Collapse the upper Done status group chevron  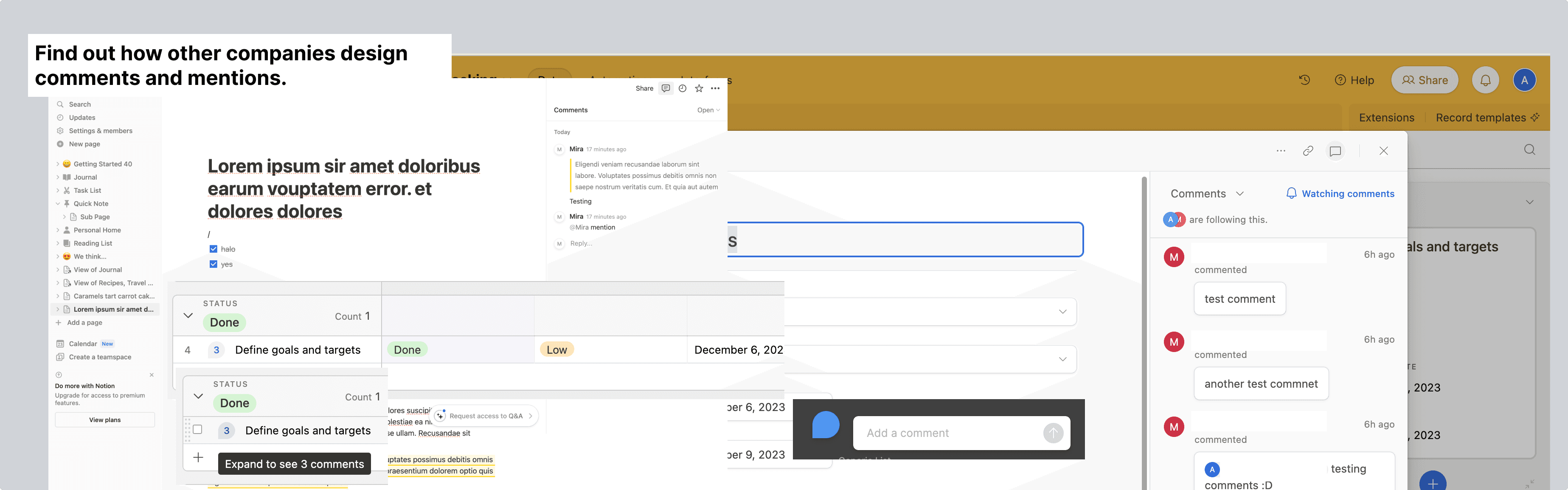click(x=188, y=315)
